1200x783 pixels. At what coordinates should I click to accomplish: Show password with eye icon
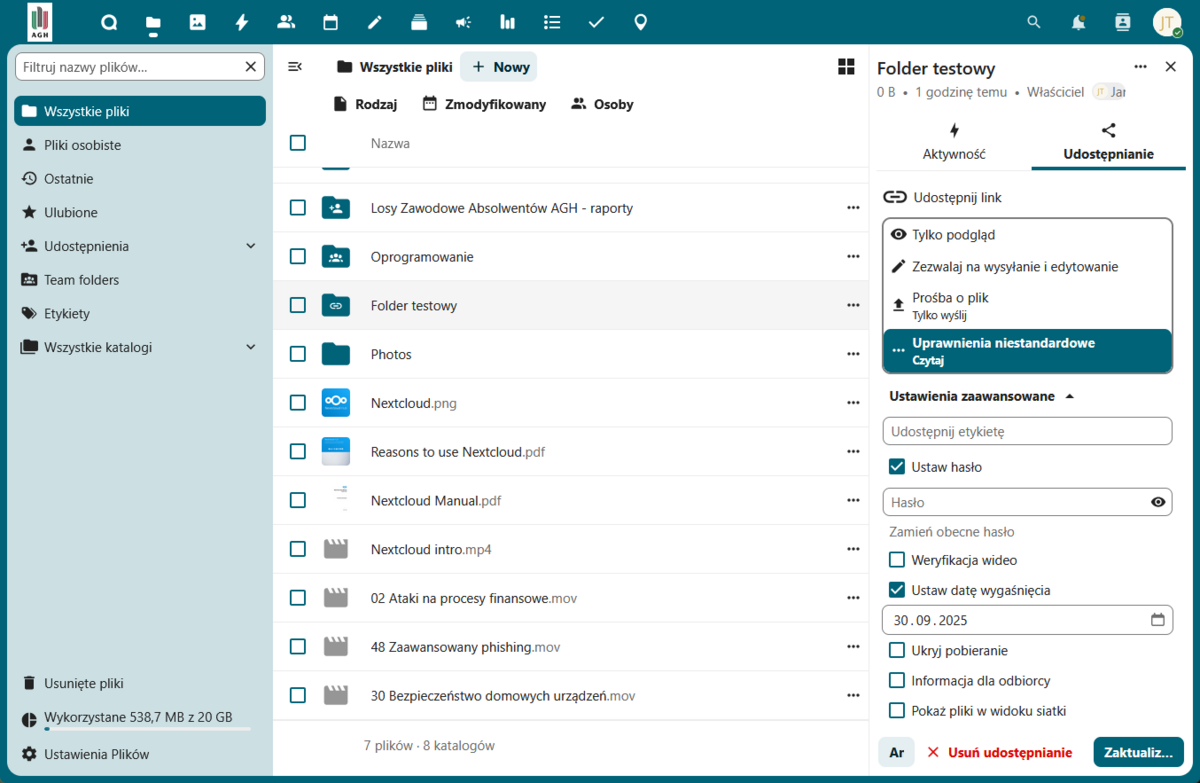point(1157,502)
